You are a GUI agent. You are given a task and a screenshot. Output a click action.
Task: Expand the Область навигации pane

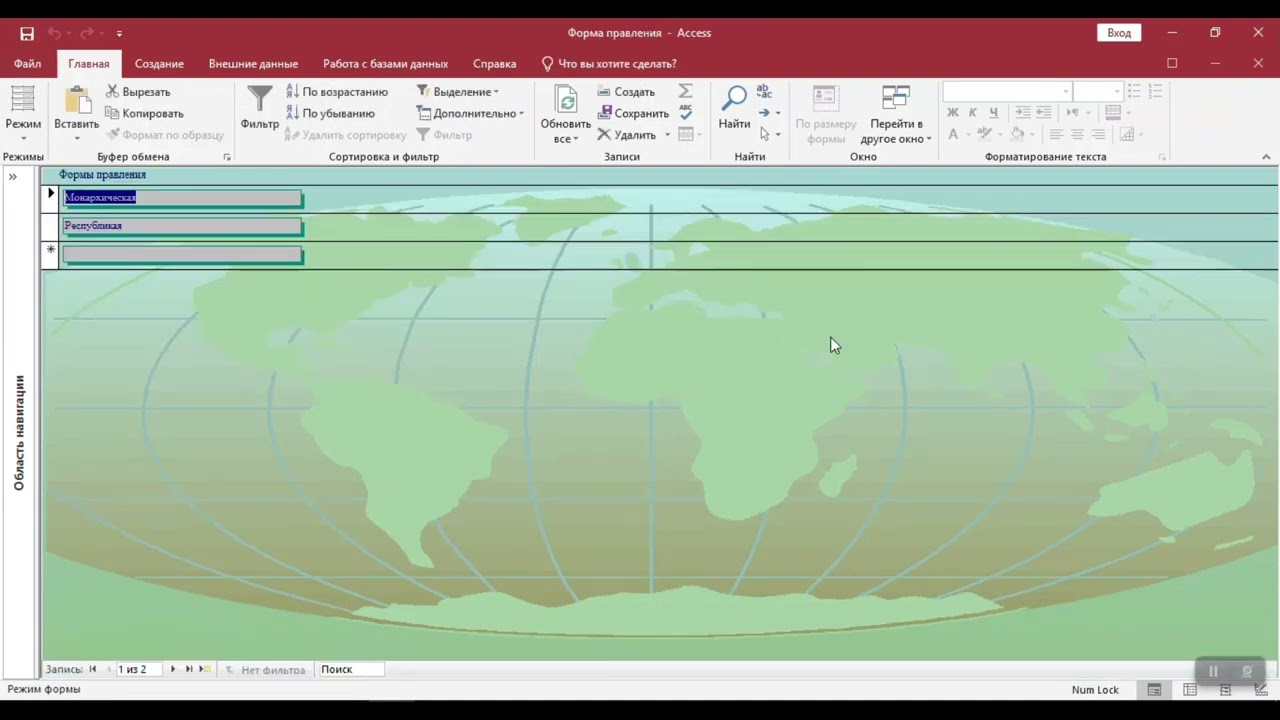click(13, 177)
